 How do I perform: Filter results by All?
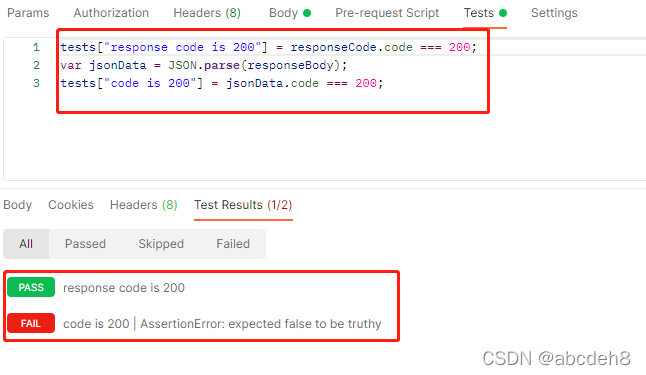pyautogui.click(x=26, y=244)
